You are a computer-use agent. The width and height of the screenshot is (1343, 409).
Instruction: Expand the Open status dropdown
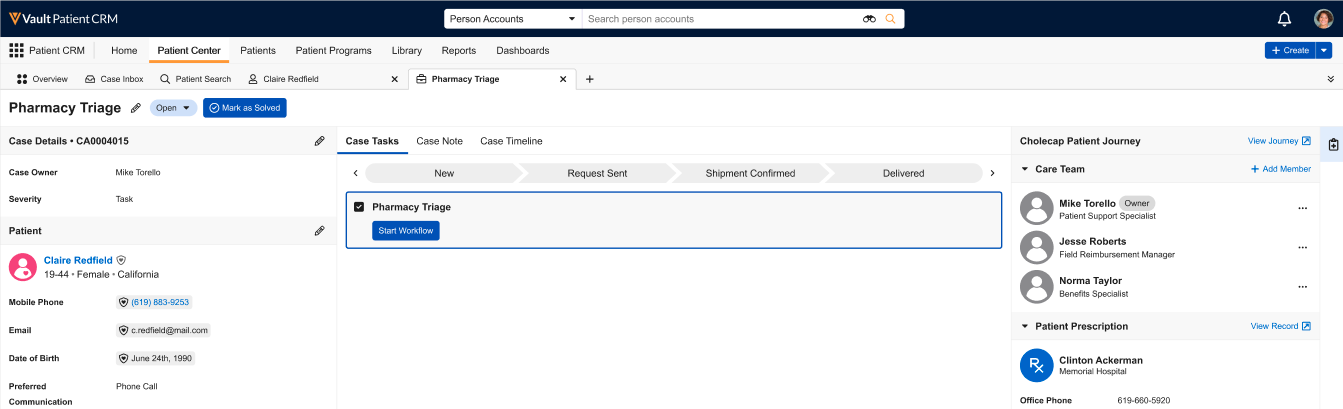(x=173, y=108)
